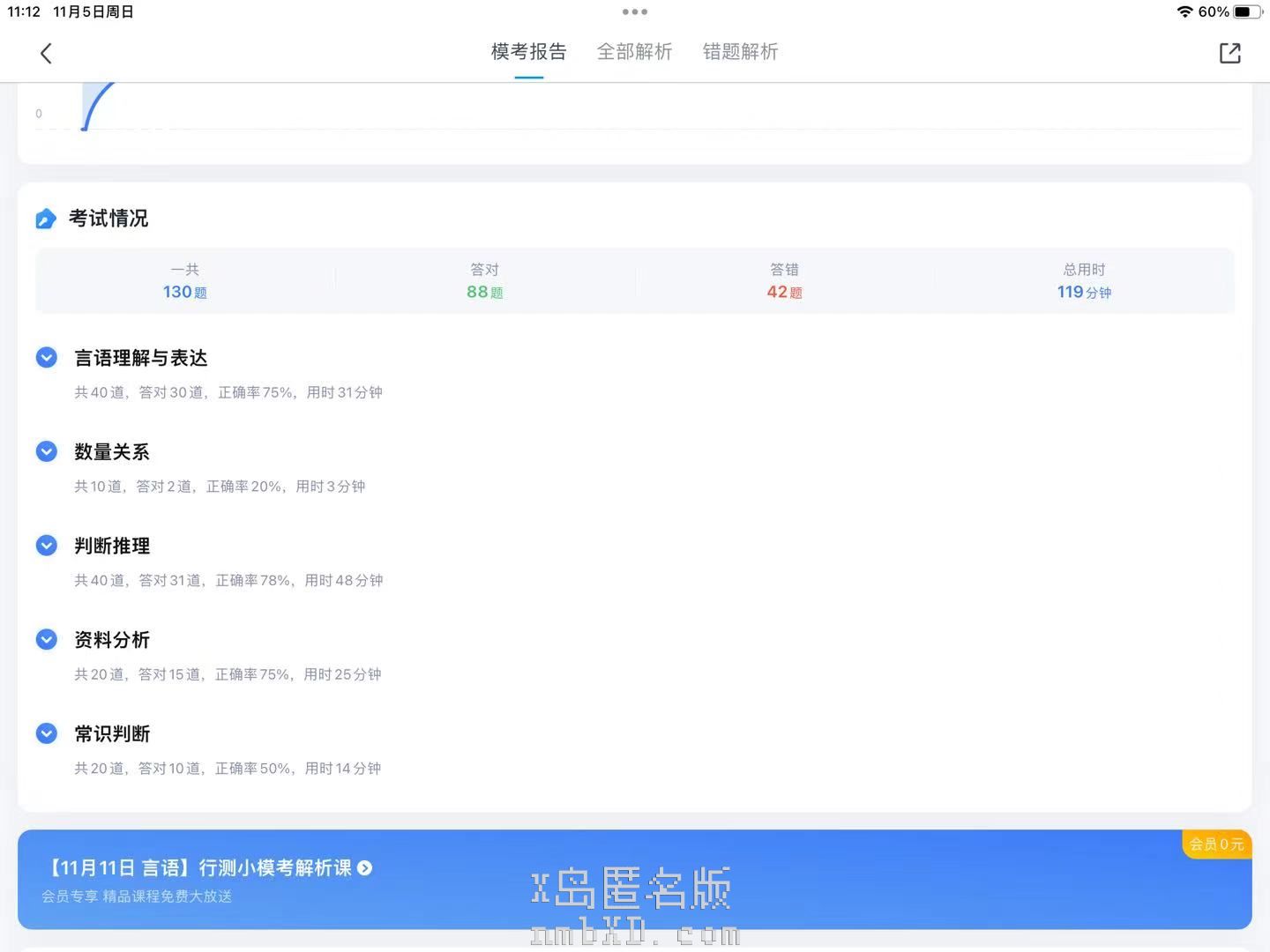This screenshot has width=1270, height=952.
Task: Switch to the 错题解析 tab
Action: point(740,52)
